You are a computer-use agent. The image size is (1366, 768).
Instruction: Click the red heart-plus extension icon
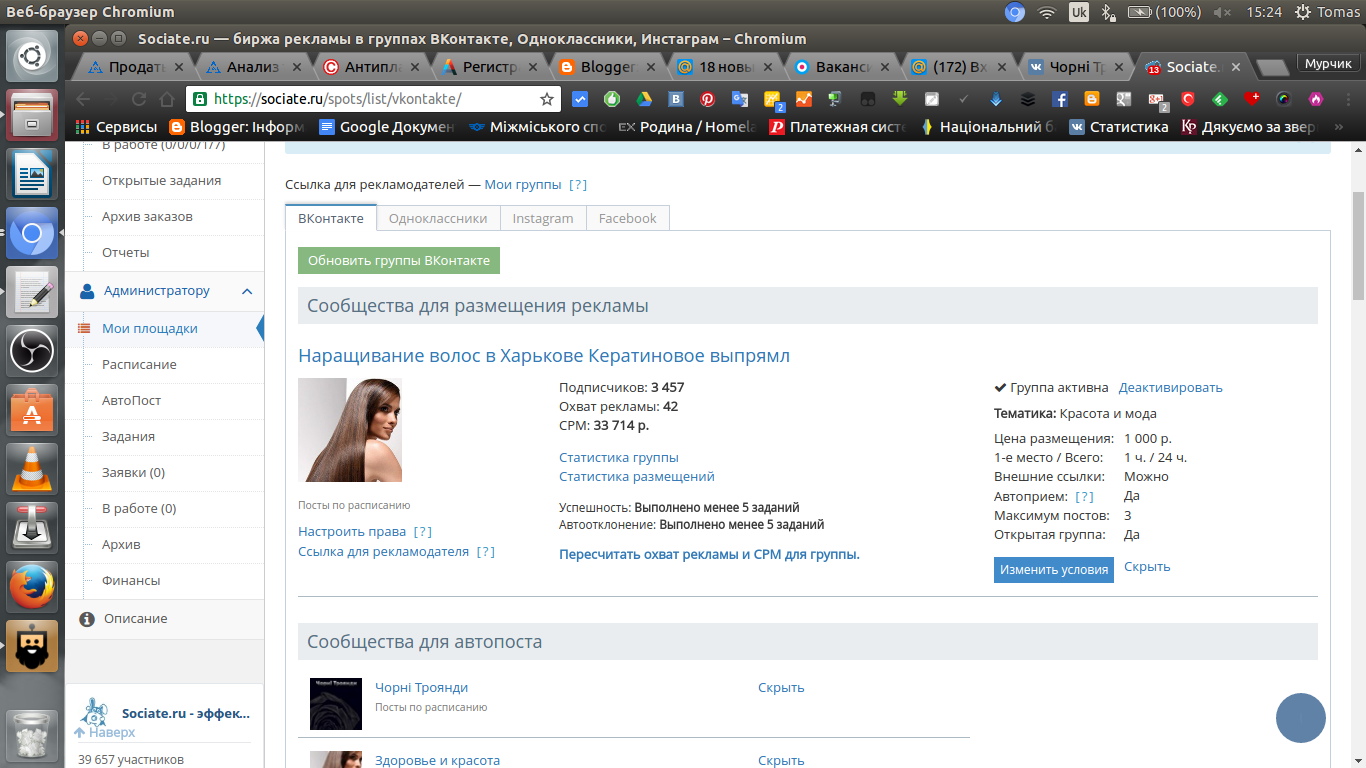tap(1252, 99)
